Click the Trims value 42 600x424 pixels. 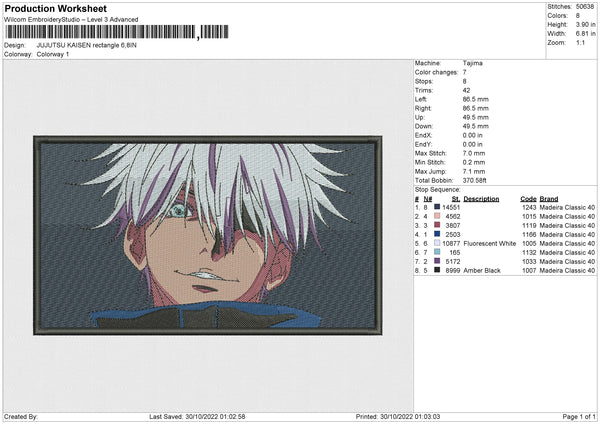pyautogui.click(x=466, y=90)
